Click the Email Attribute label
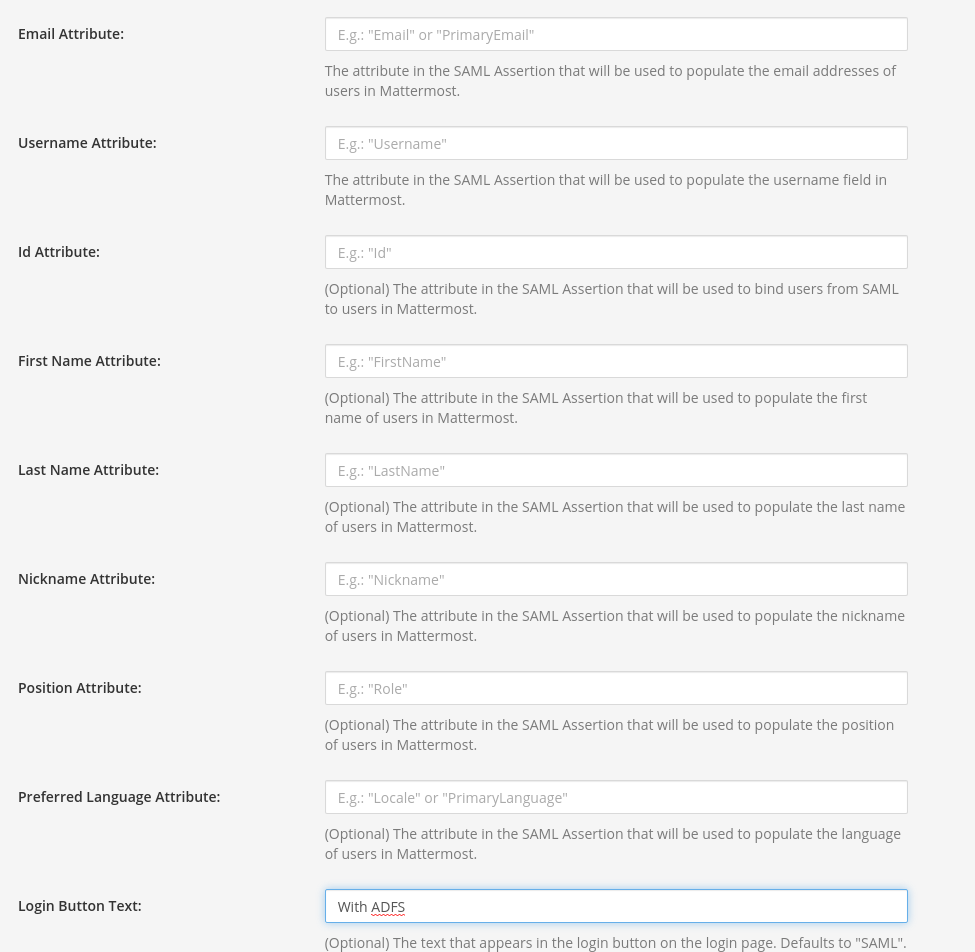The image size is (975, 952). [x=71, y=33]
